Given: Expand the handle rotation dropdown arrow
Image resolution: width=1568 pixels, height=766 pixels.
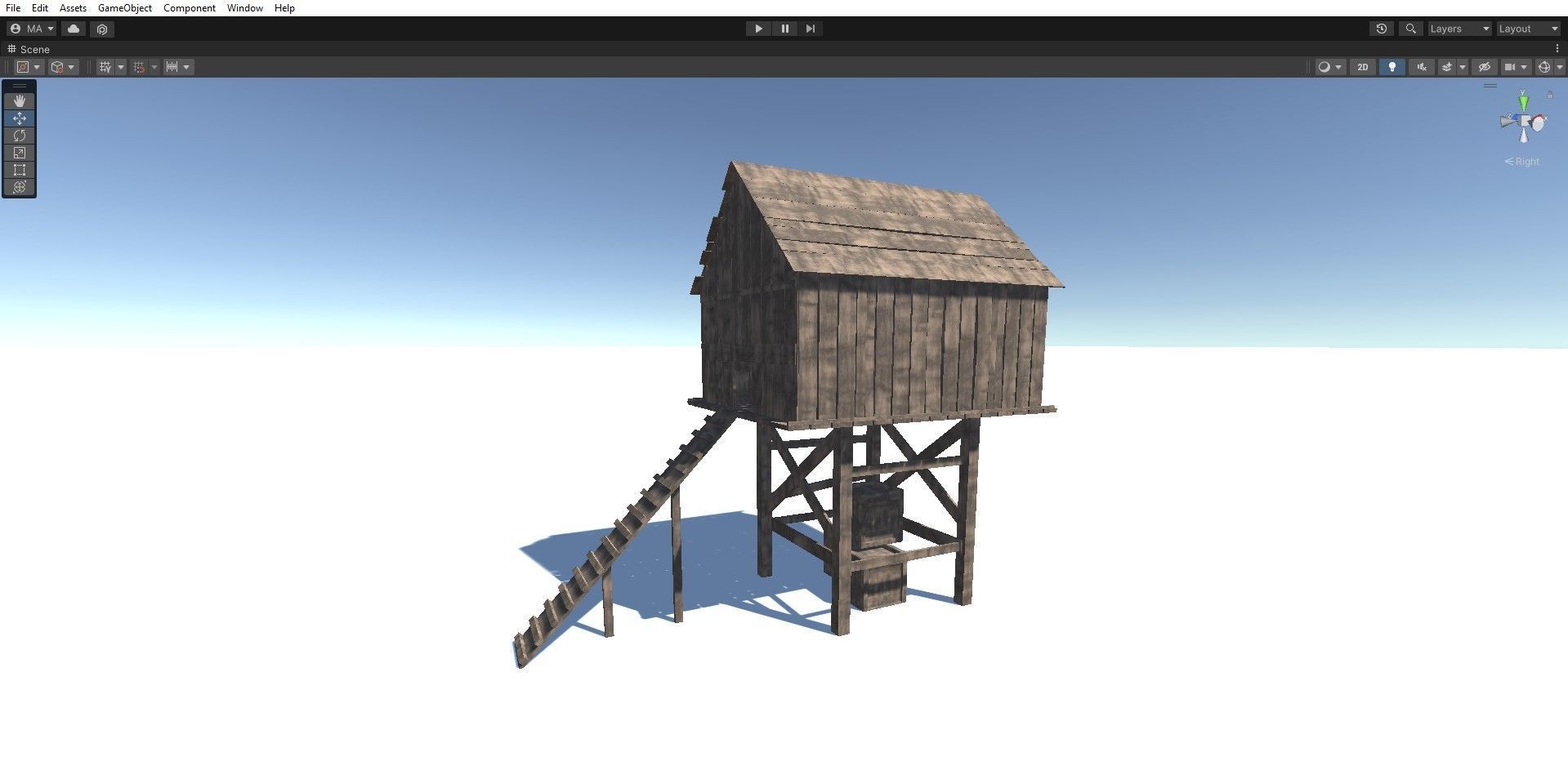Looking at the screenshot, I should (71, 67).
